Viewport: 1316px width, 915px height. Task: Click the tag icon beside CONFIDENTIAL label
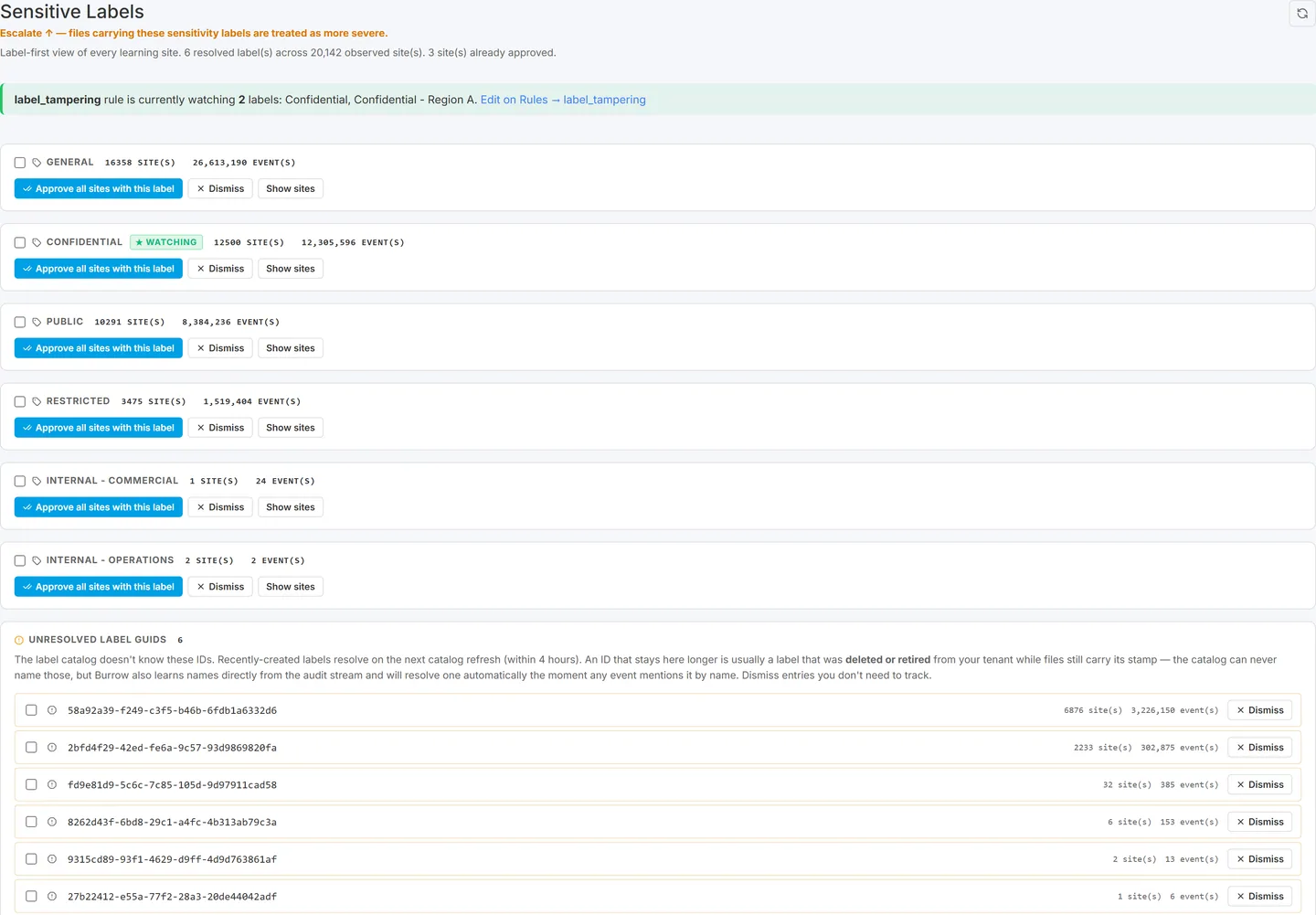point(37,242)
